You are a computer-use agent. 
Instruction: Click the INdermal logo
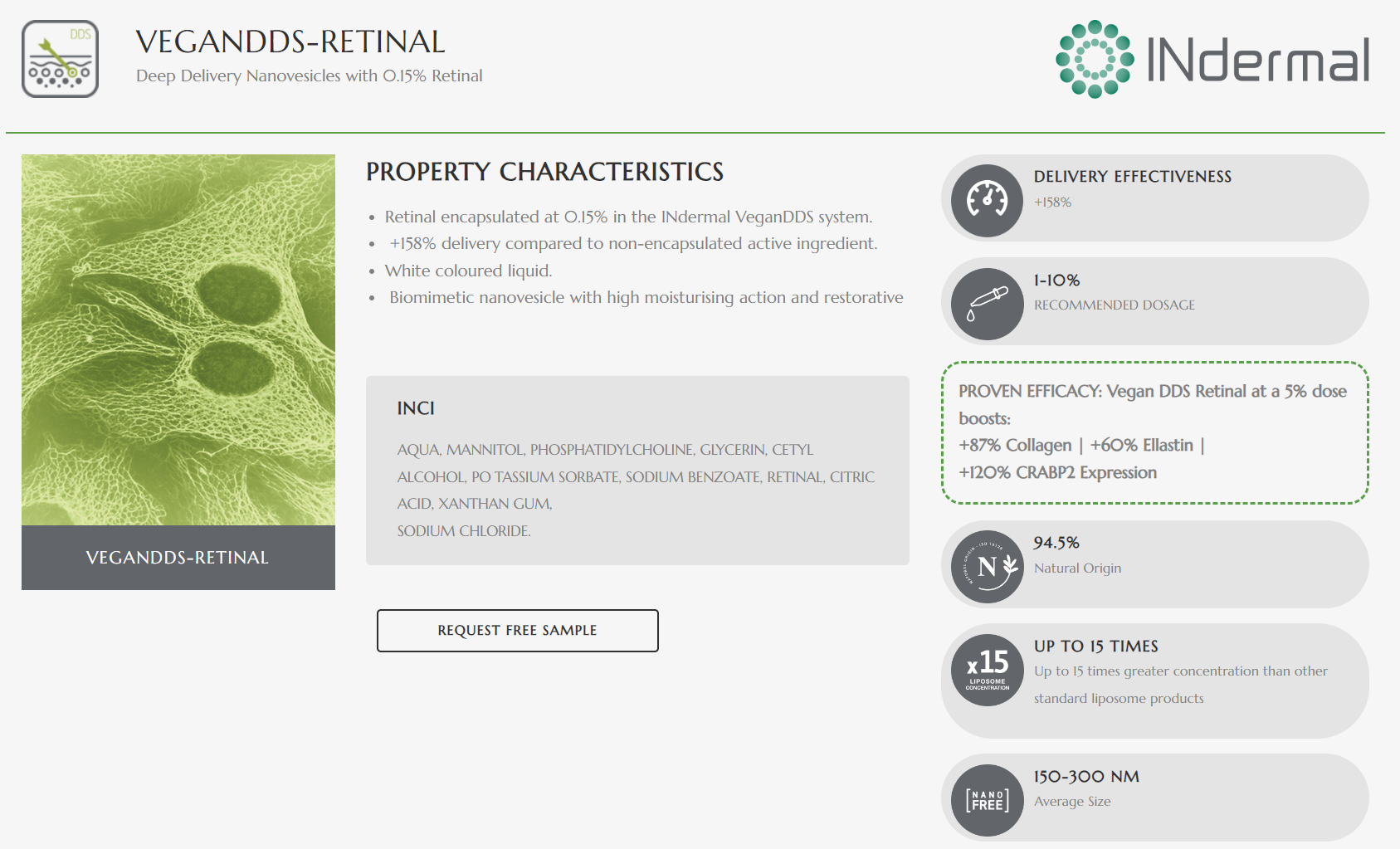coord(1212,59)
